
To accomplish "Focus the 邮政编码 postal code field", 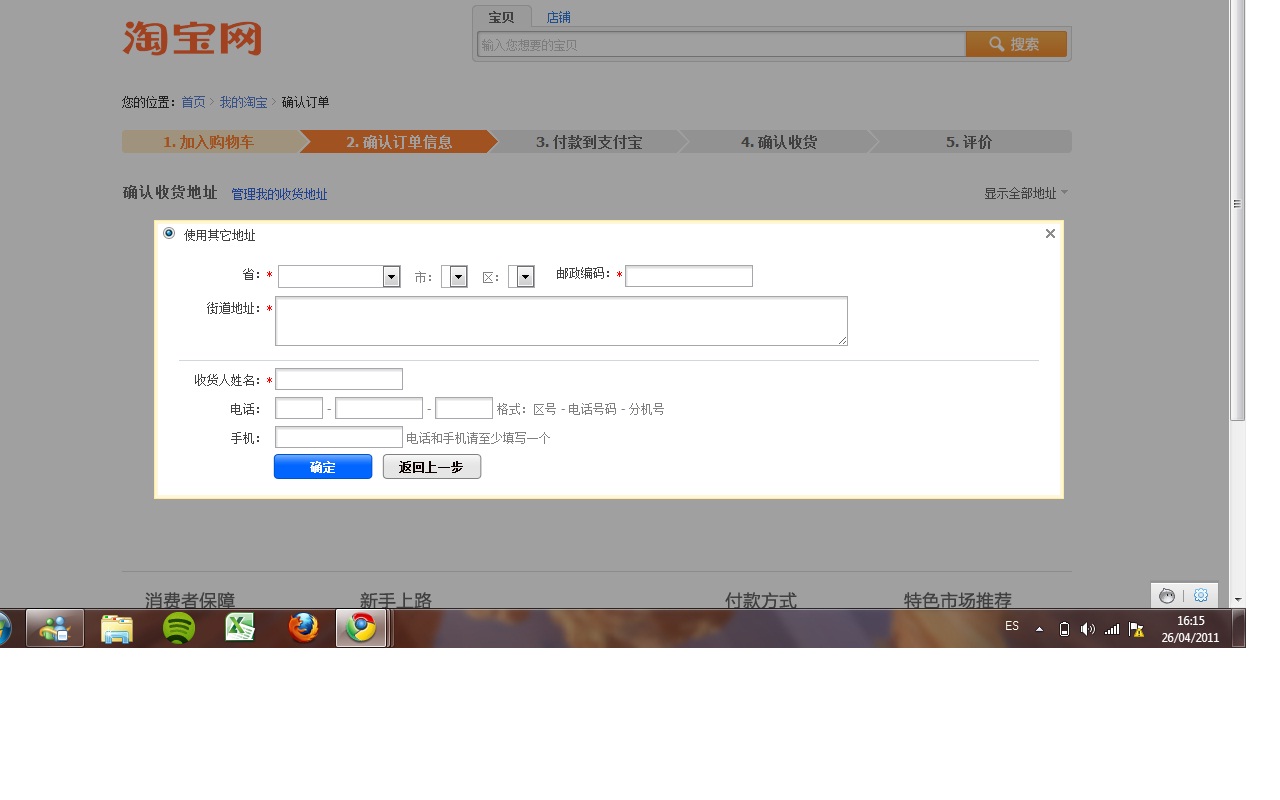I will 689,276.
